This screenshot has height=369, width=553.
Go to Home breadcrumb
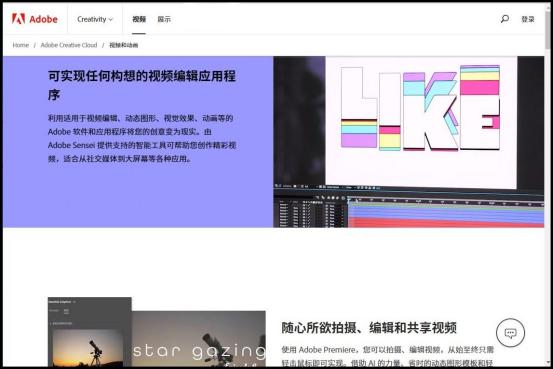tap(21, 45)
